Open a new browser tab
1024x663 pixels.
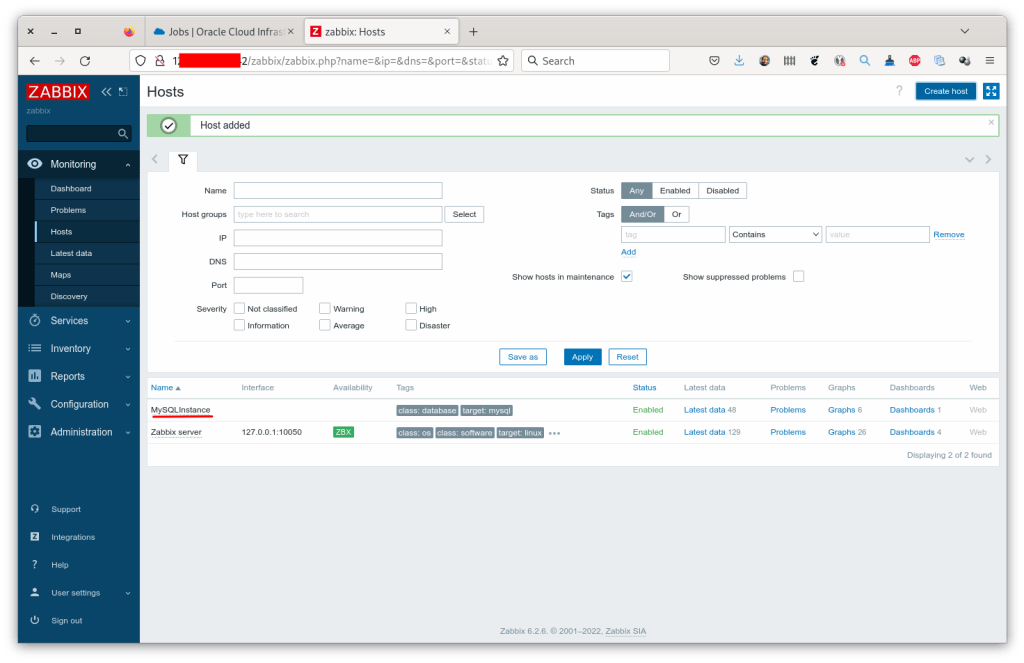coord(473,31)
